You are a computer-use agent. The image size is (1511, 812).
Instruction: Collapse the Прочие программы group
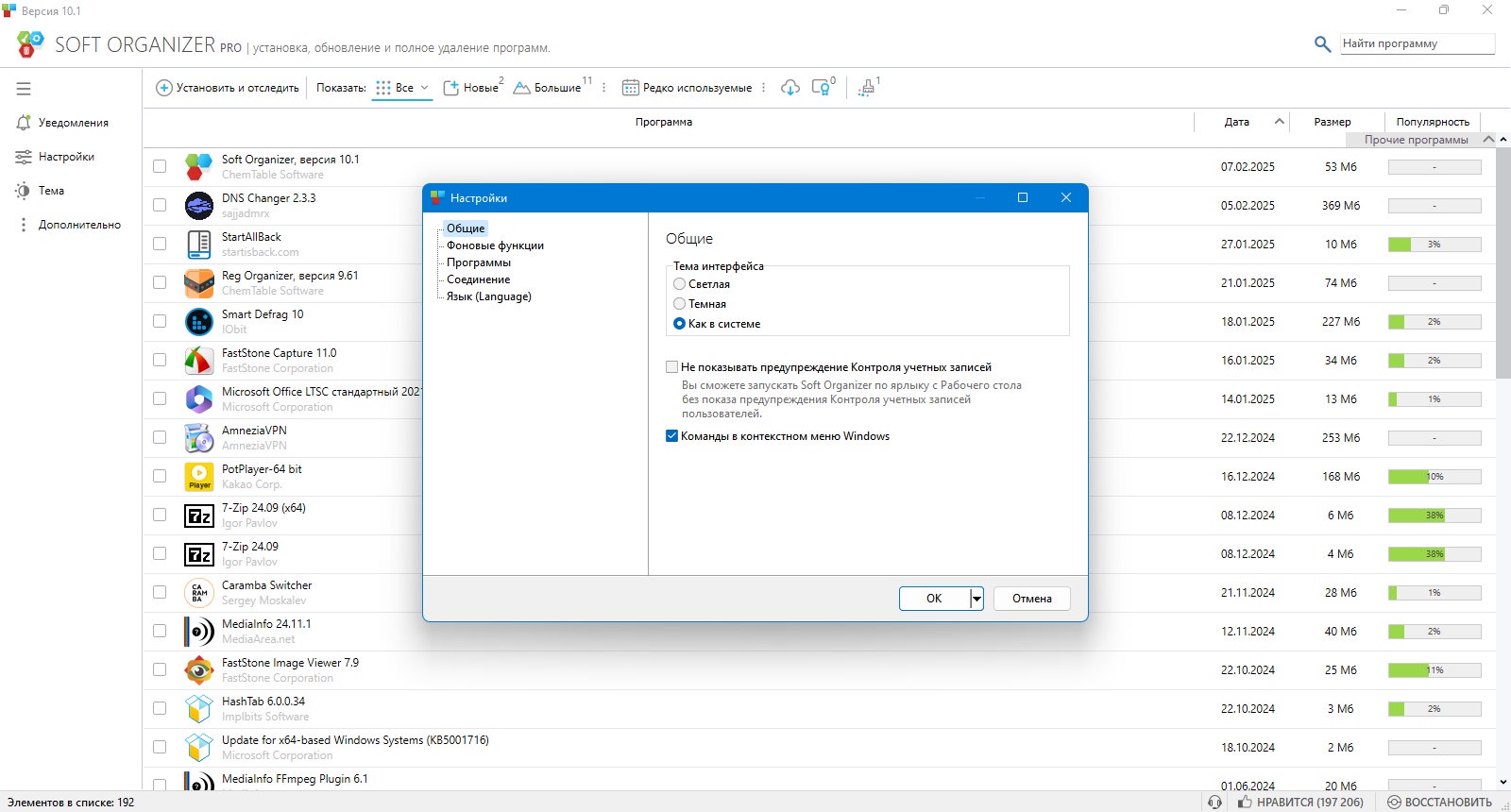coord(1489,140)
